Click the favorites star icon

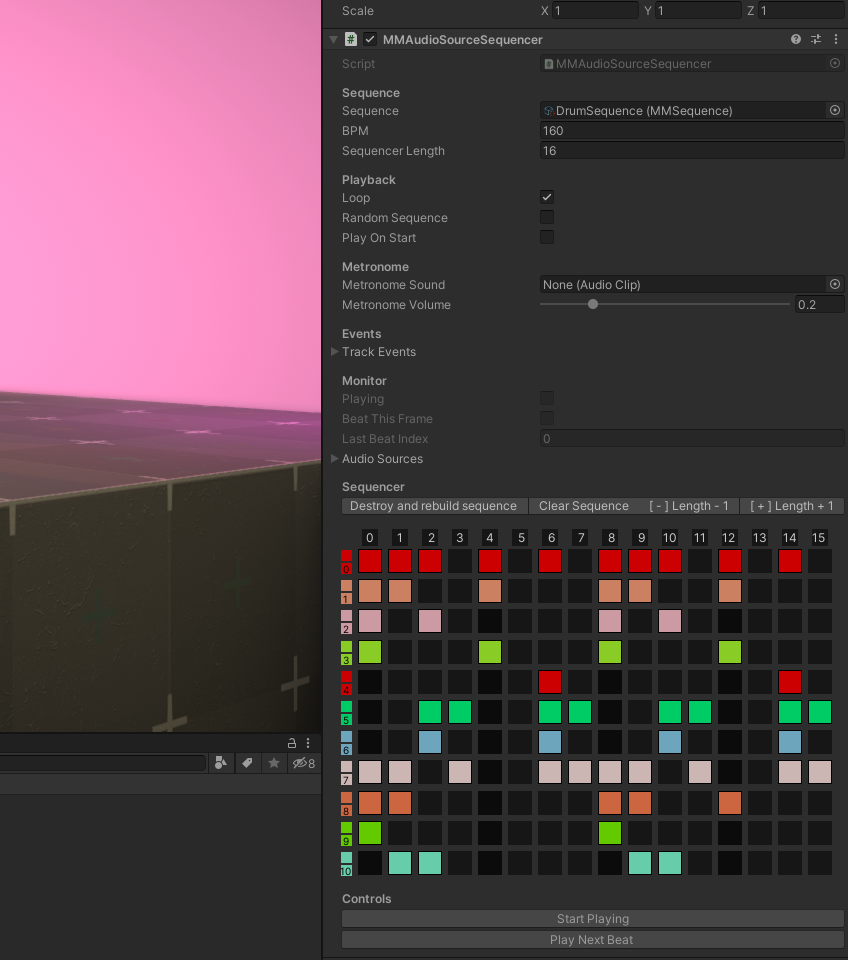(274, 763)
